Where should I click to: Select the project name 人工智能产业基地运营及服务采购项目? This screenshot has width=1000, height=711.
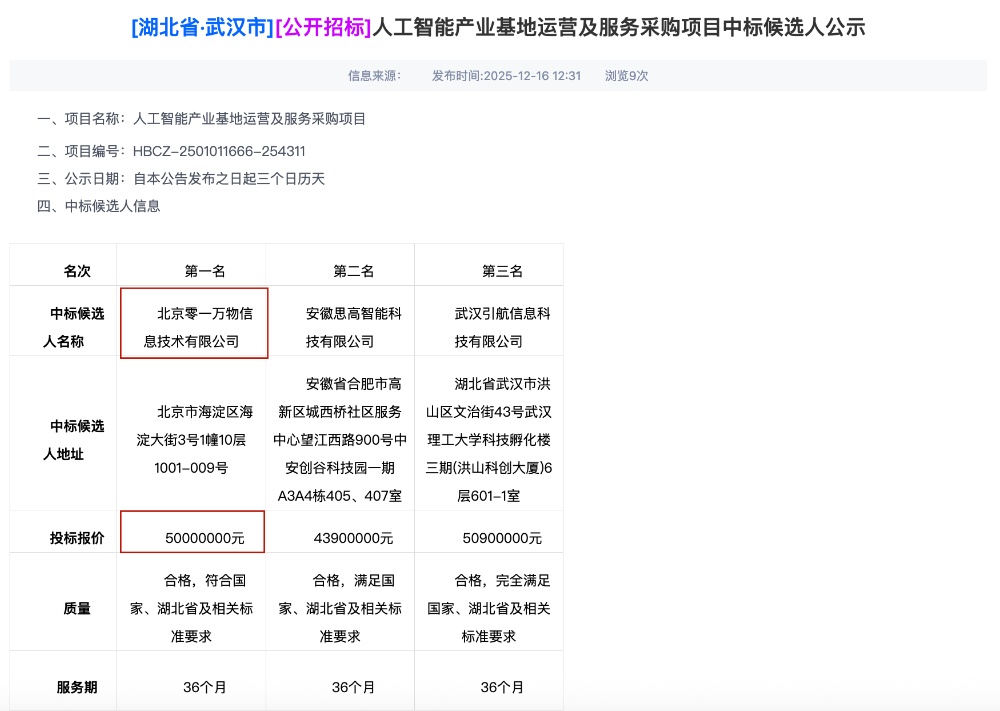tap(246, 120)
